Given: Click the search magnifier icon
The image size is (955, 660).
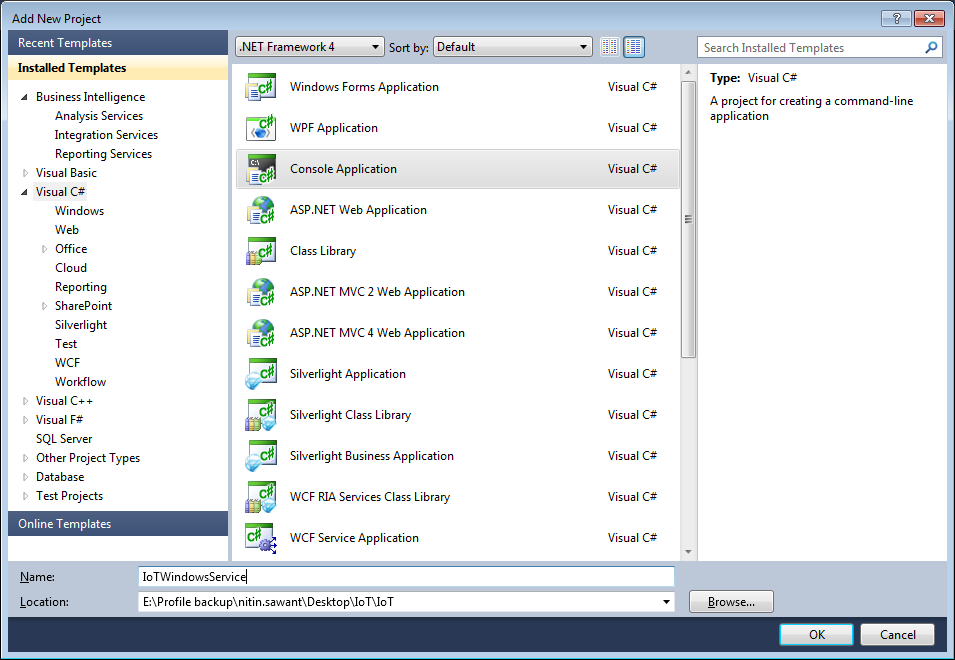Looking at the screenshot, I should tap(931, 47).
